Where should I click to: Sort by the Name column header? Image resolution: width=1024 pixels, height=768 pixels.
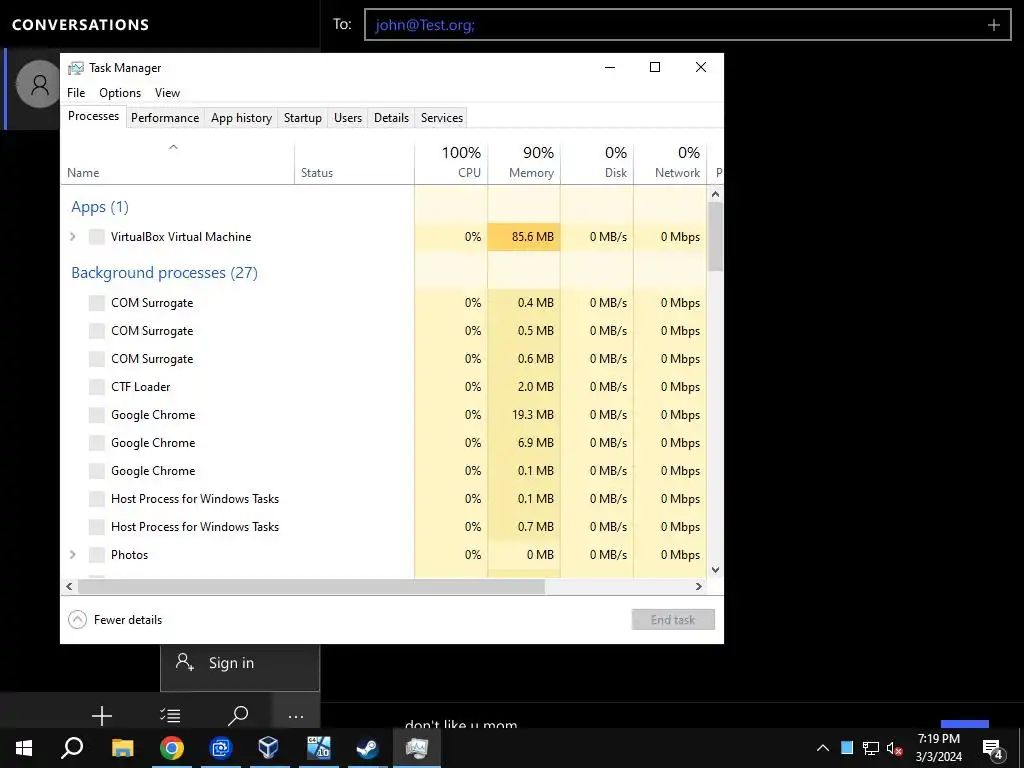(177, 163)
